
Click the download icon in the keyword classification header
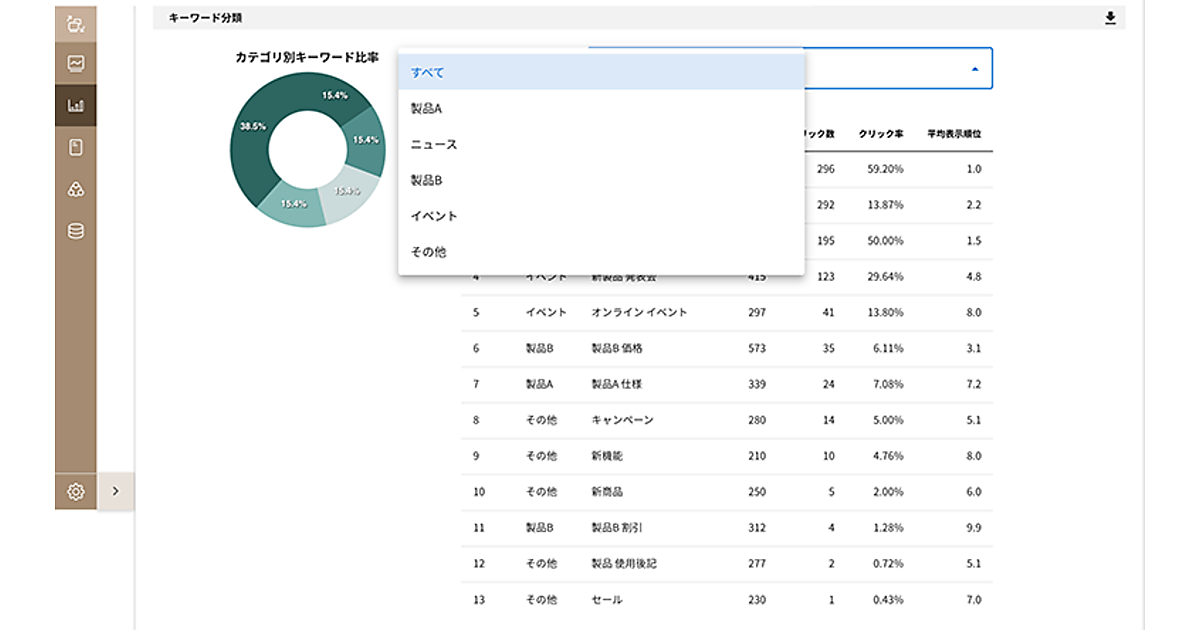point(1110,18)
